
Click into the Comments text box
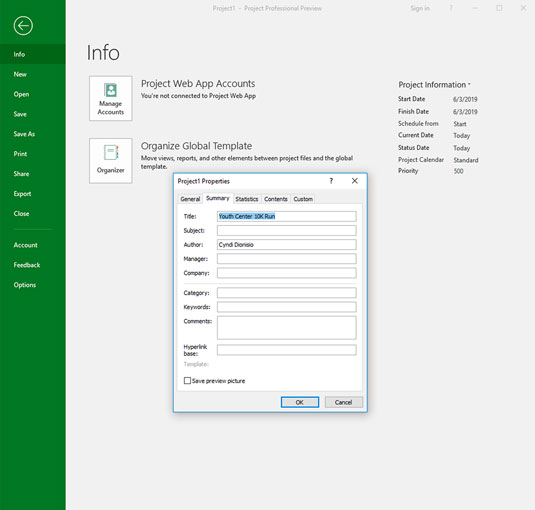287,327
